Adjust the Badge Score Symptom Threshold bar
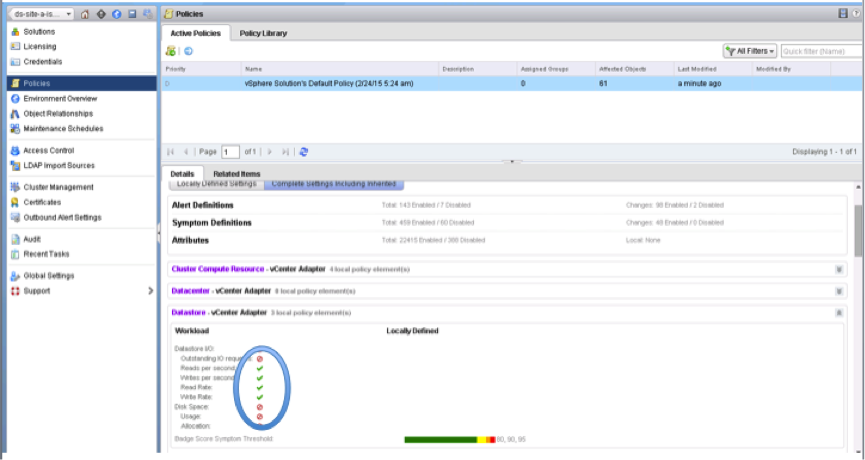The height and width of the screenshot is (460, 865). tap(449, 439)
